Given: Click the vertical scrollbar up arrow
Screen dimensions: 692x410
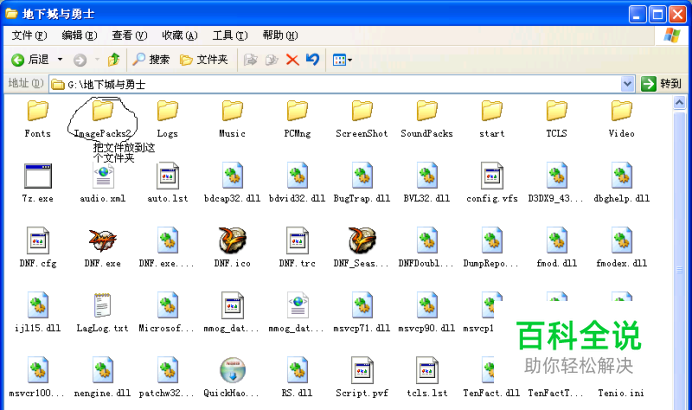Looking at the screenshot, I should pos(679,103).
